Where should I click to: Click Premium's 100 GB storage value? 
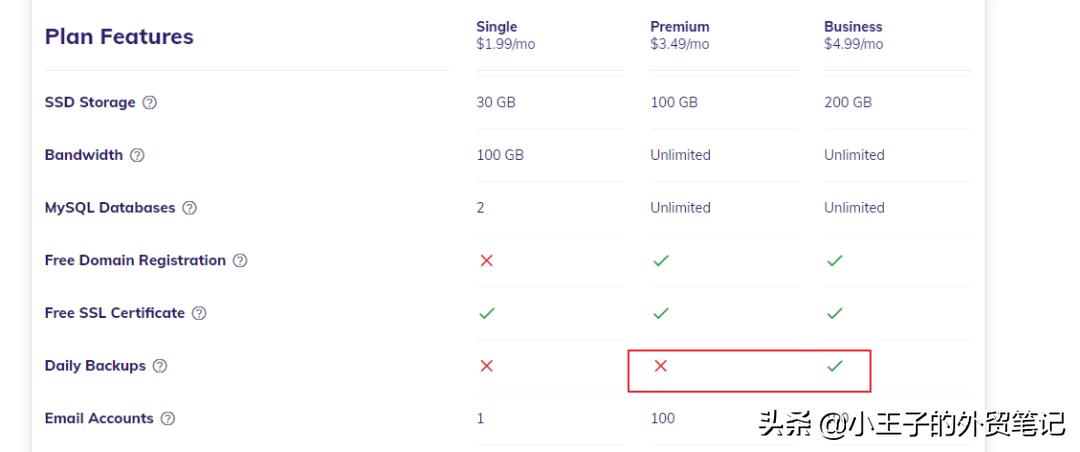pyautogui.click(x=674, y=102)
